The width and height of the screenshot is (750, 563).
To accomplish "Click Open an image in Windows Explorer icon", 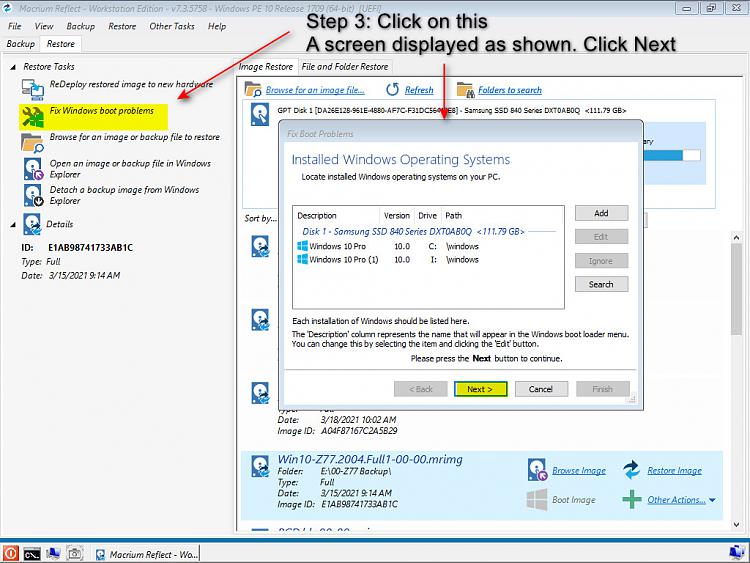I will point(33,169).
